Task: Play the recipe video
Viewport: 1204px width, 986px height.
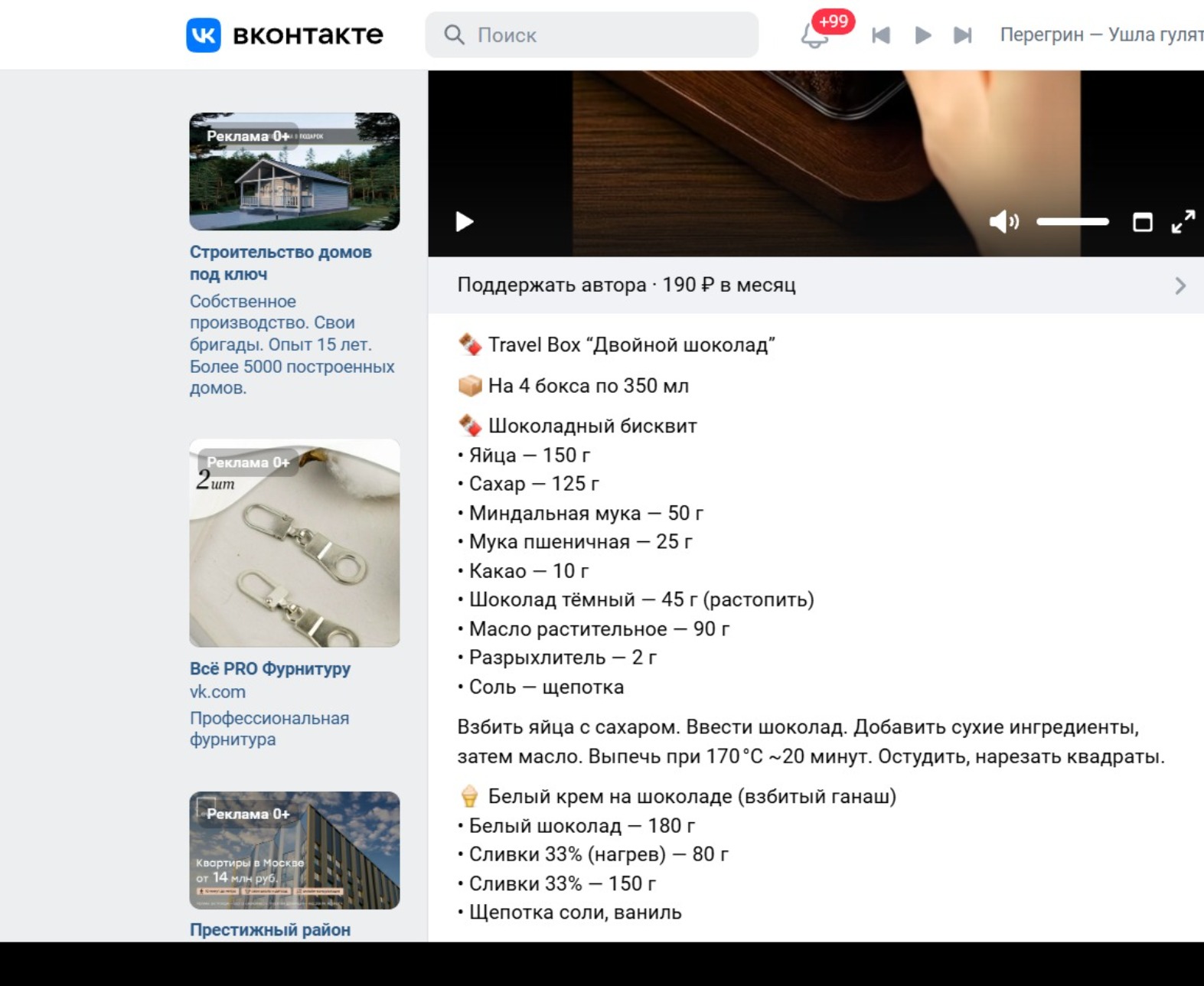Action: tap(464, 222)
